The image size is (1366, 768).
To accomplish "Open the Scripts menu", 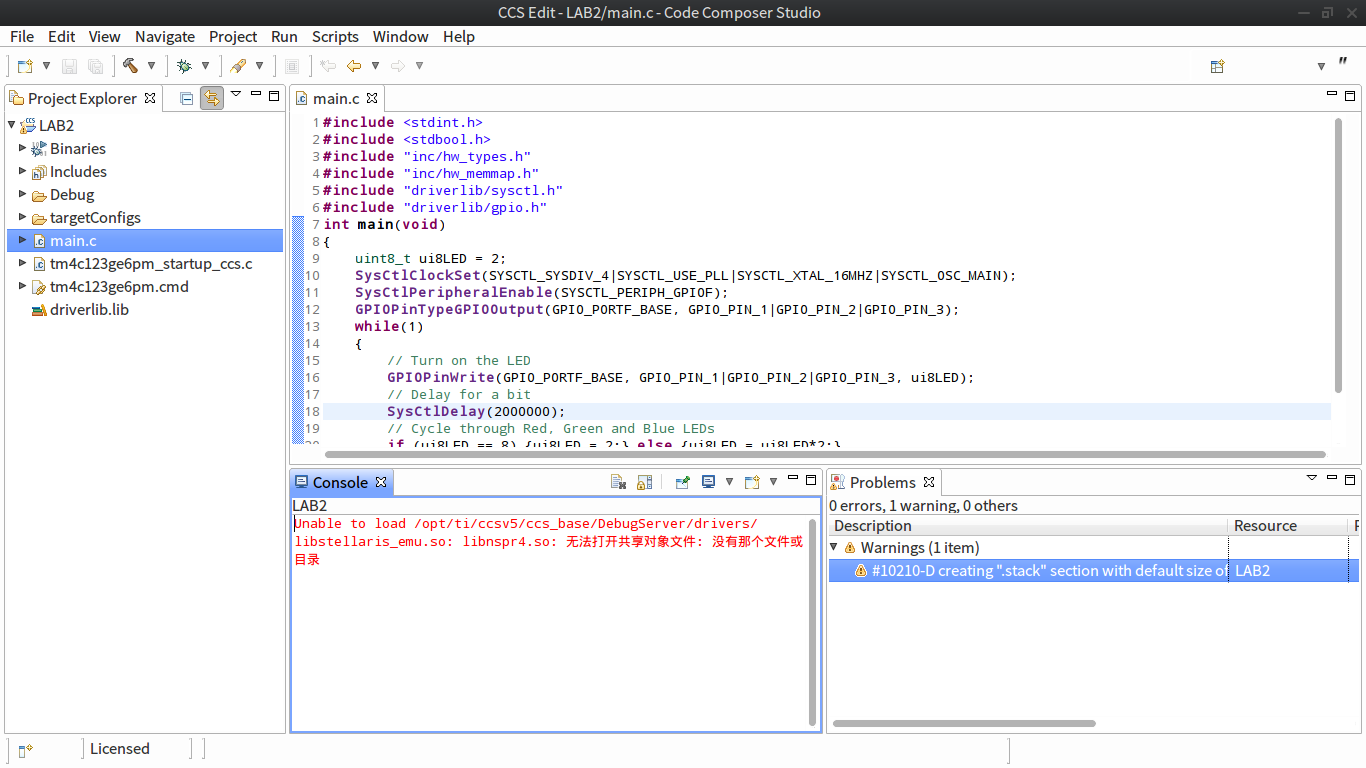I will tap(335, 36).
